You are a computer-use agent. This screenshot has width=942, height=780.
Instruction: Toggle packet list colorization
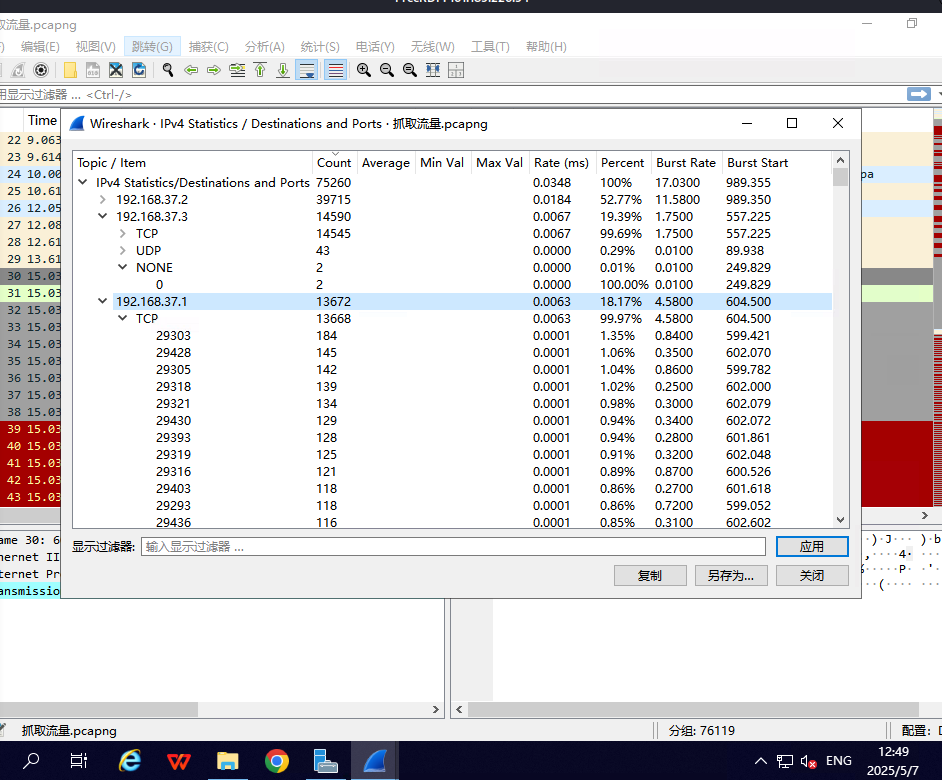pyautogui.click(x=335, y=70)
